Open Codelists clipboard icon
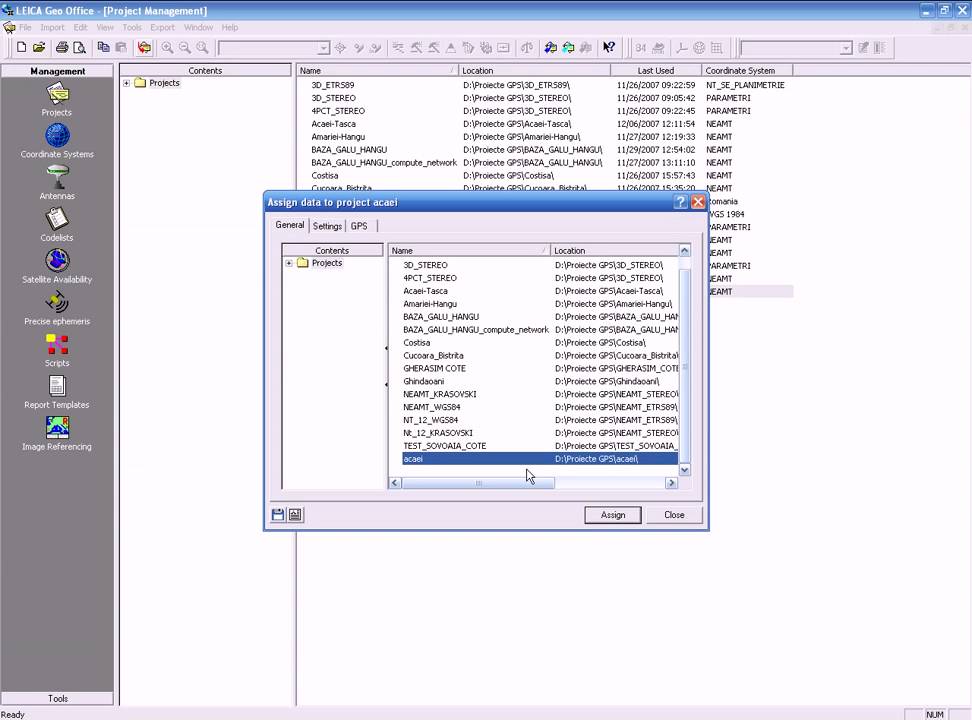 coord(57,224)
